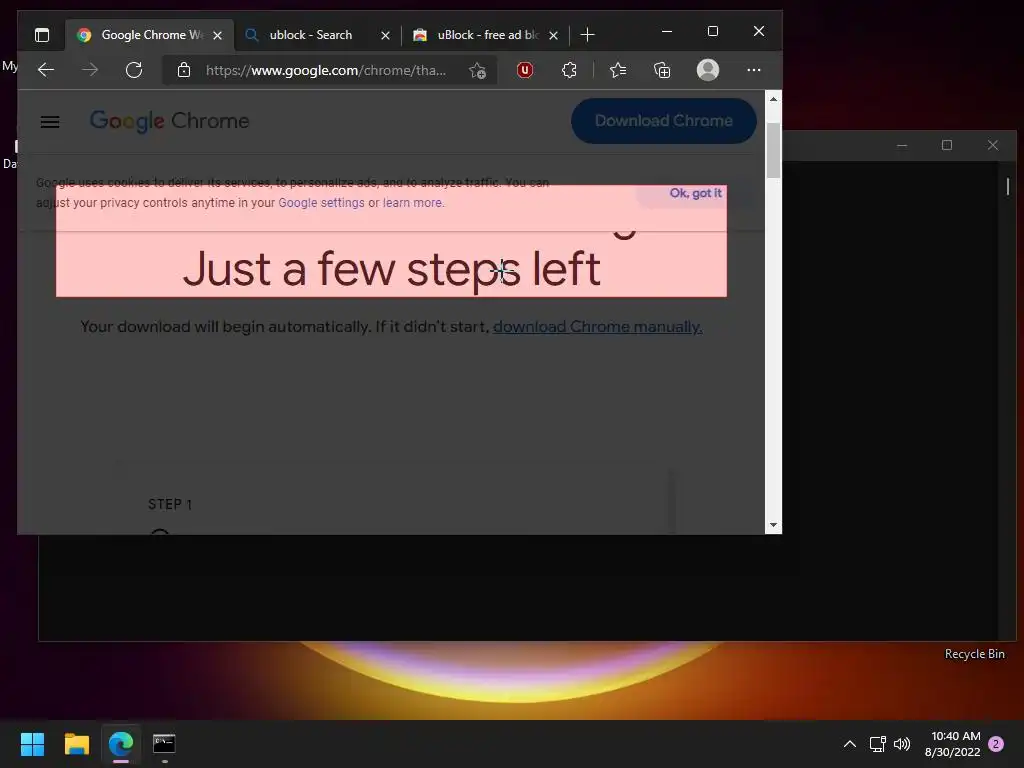Open the volume tray icon
Viewport: 1024px width, 768px height.
click(902, 744)
